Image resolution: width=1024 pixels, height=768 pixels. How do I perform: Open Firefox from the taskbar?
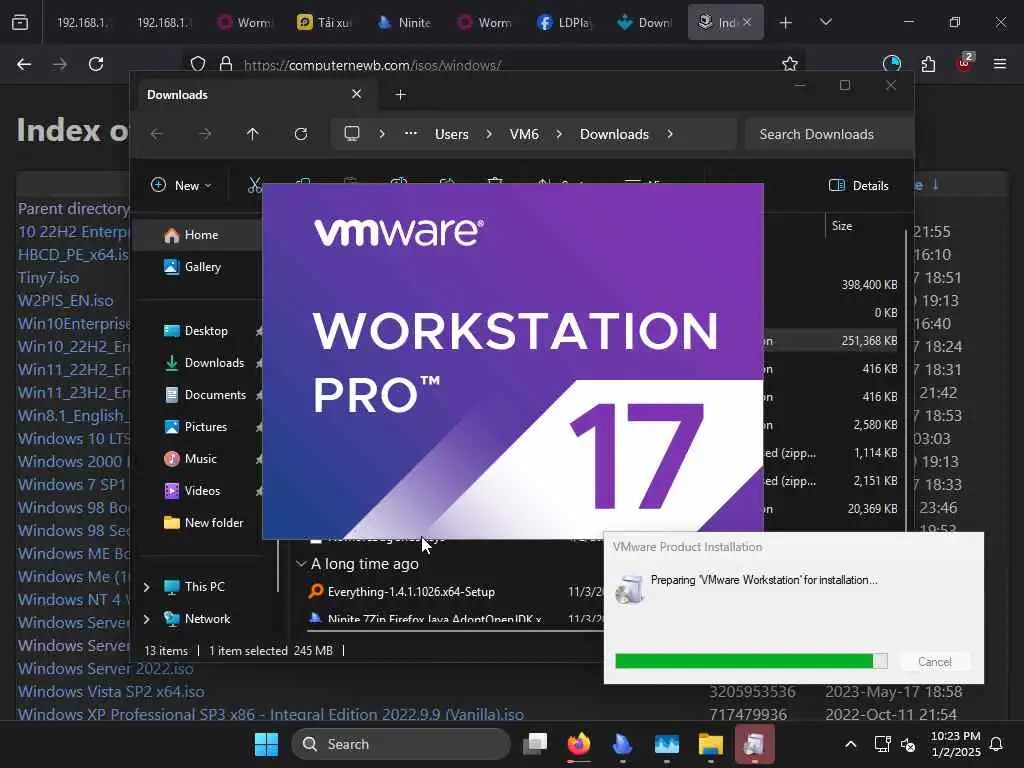point(579,744)
